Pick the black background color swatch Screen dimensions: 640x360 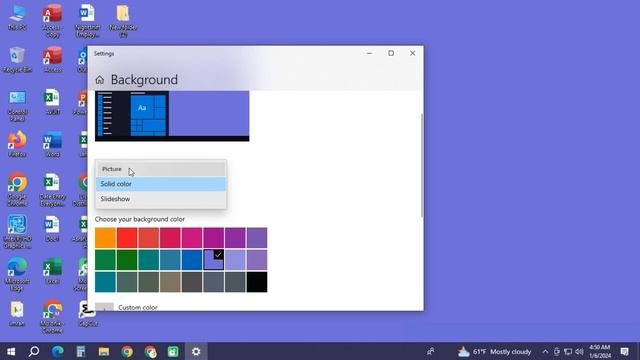tap(257, 282)
